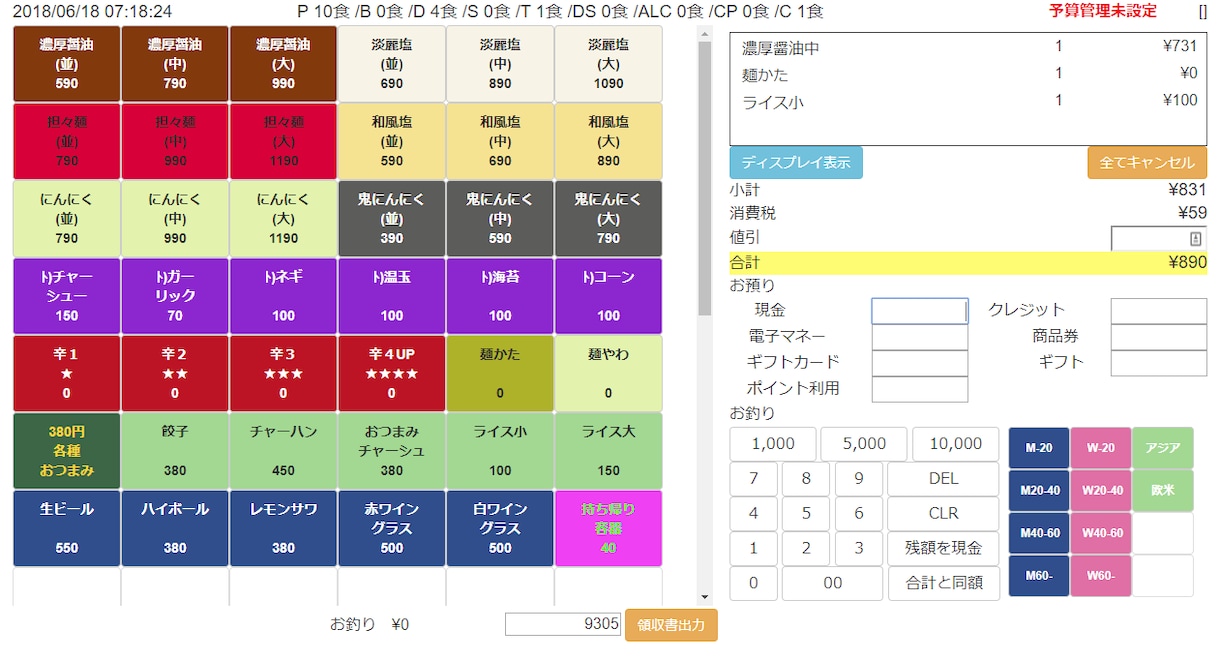Add 生ビール 550 to order
The height and width of the screenshot is (660, 1220).
point(67,528)
